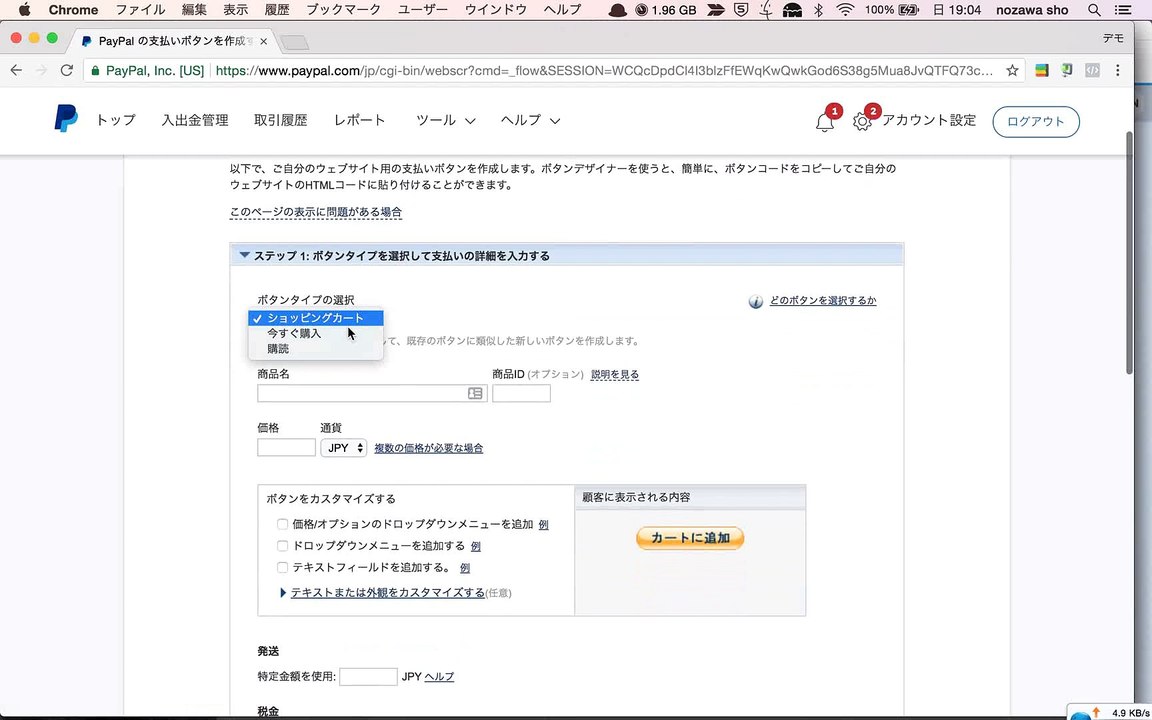Click the browser address bar URL
1152x720 pixels.
[x=604, y=71]
